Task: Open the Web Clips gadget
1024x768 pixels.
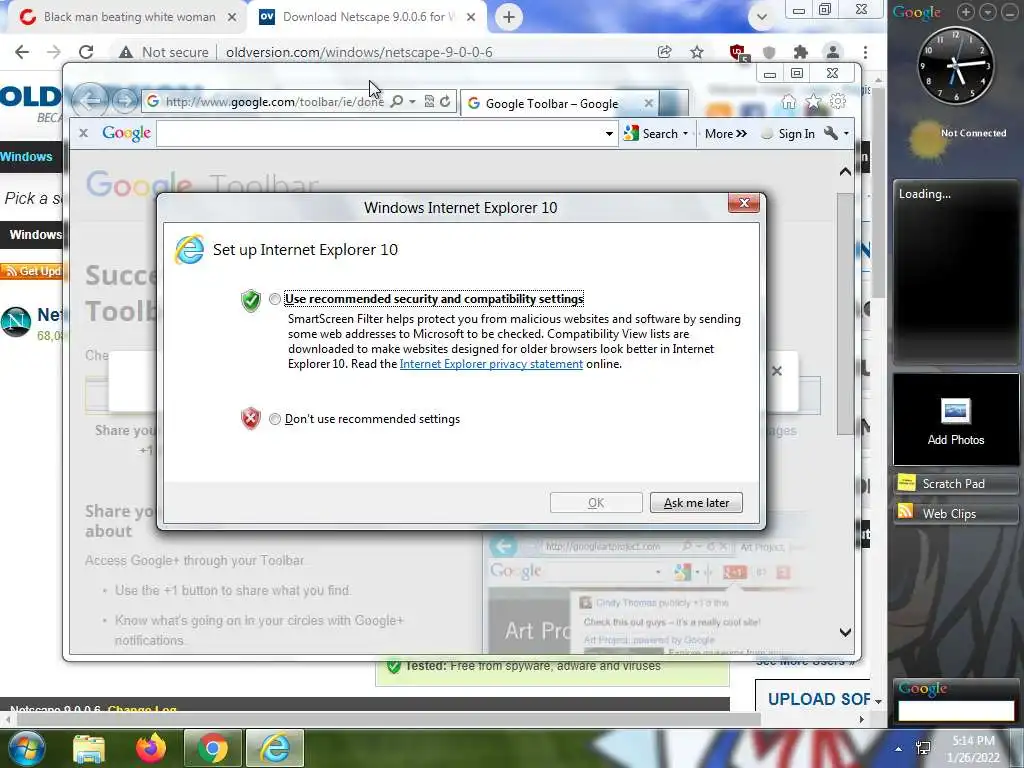Action: (955, 514)
